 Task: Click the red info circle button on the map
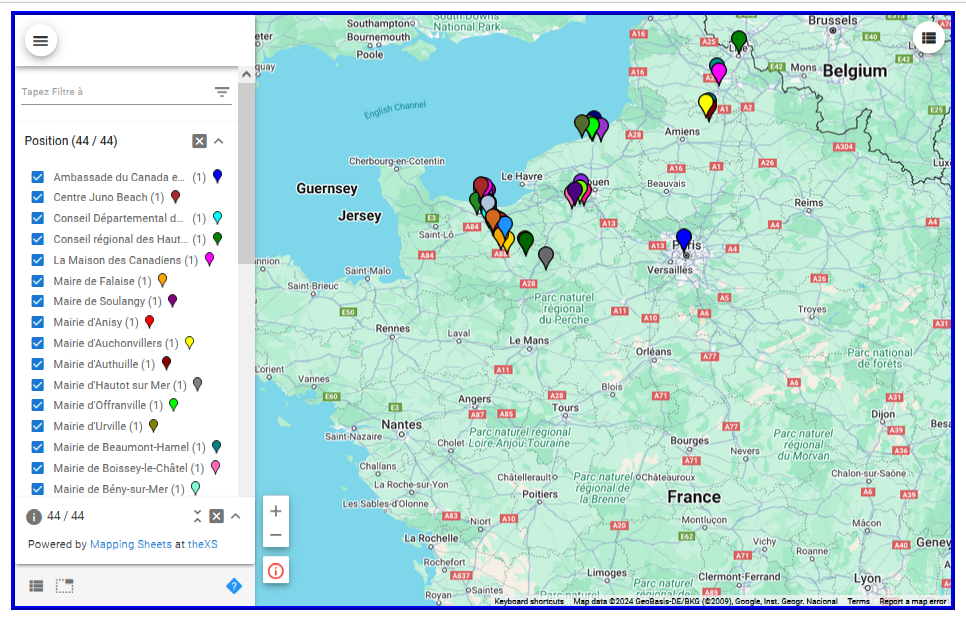pyautogui.click(x=276, y=571)
